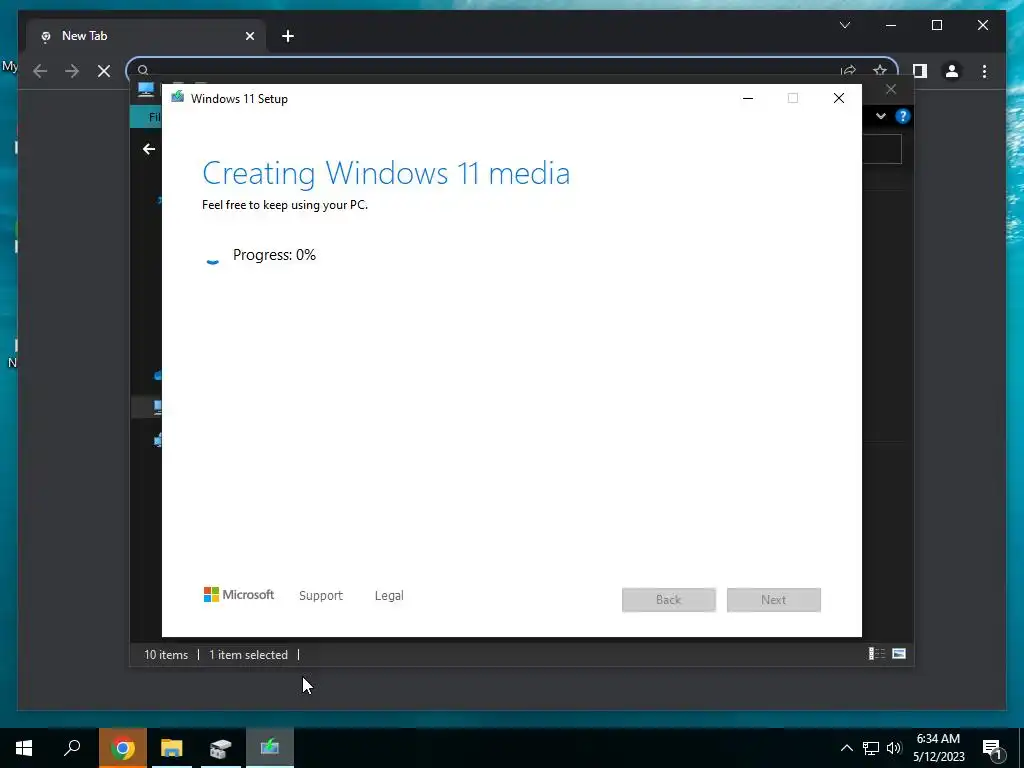Bookmark this page with the star icon

click(880, 71)
